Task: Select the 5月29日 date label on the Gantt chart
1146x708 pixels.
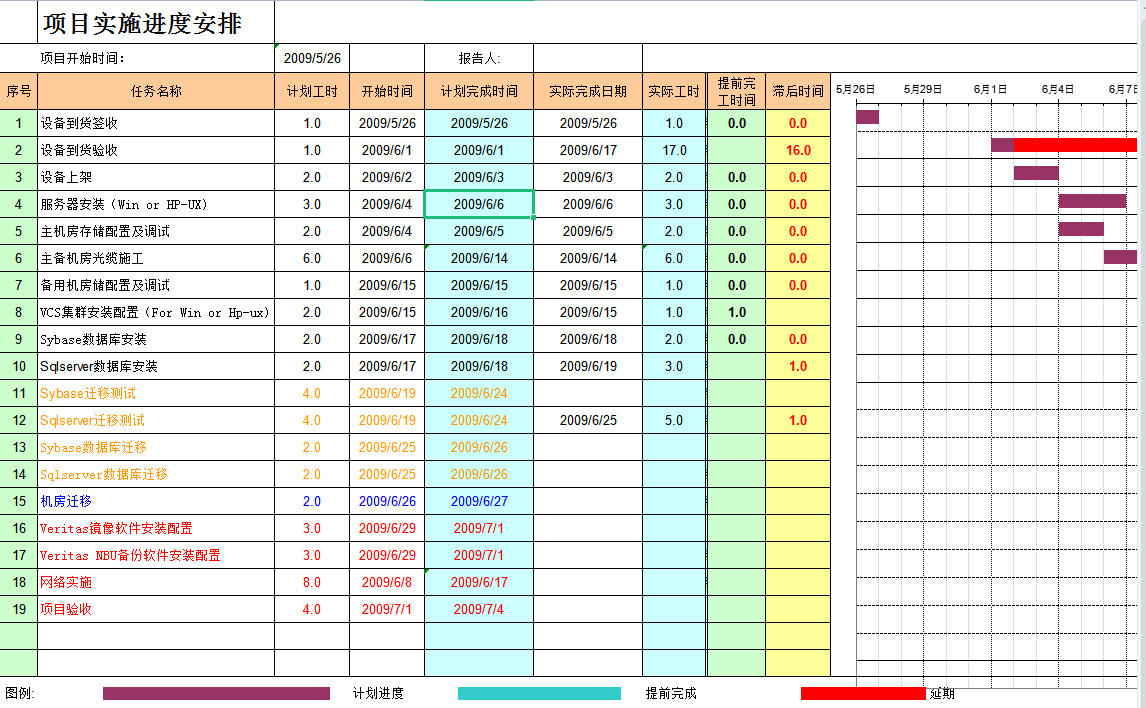Action: click(x=922, y=89)
